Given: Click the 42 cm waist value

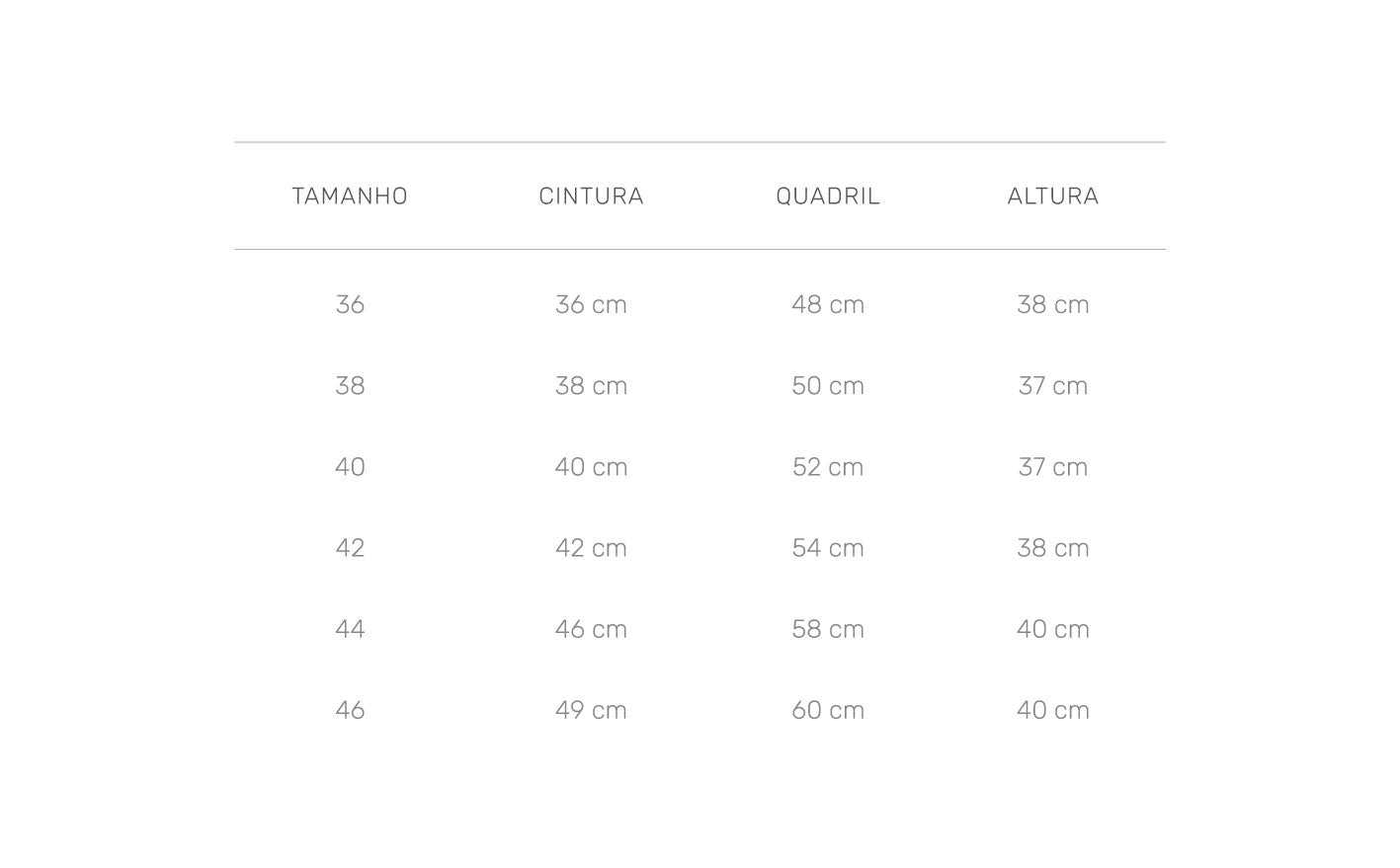Looking at the screenshot, I should pos(591,547).
